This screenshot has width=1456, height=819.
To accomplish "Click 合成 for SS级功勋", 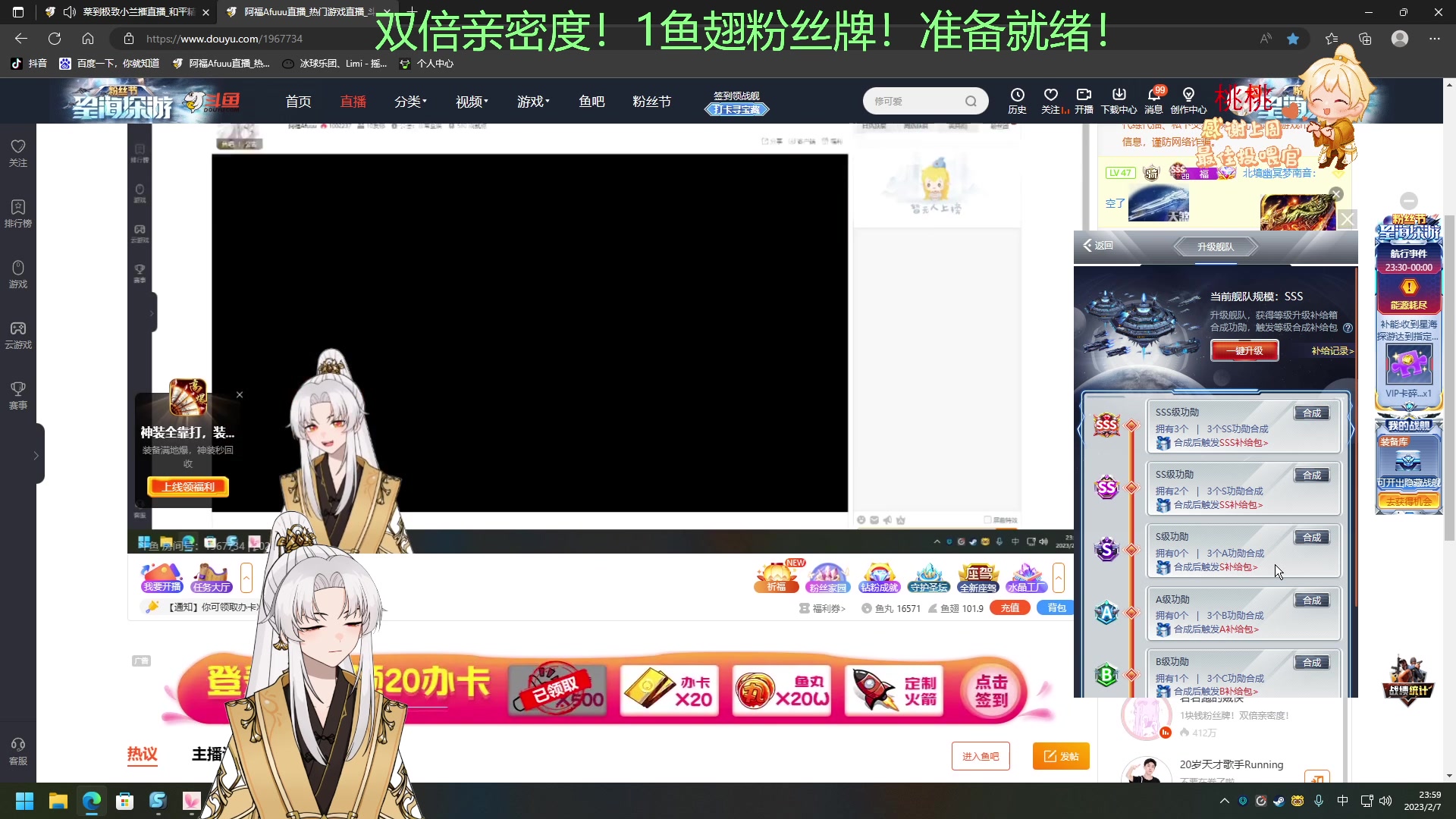I will click(x=1312, y=475).
